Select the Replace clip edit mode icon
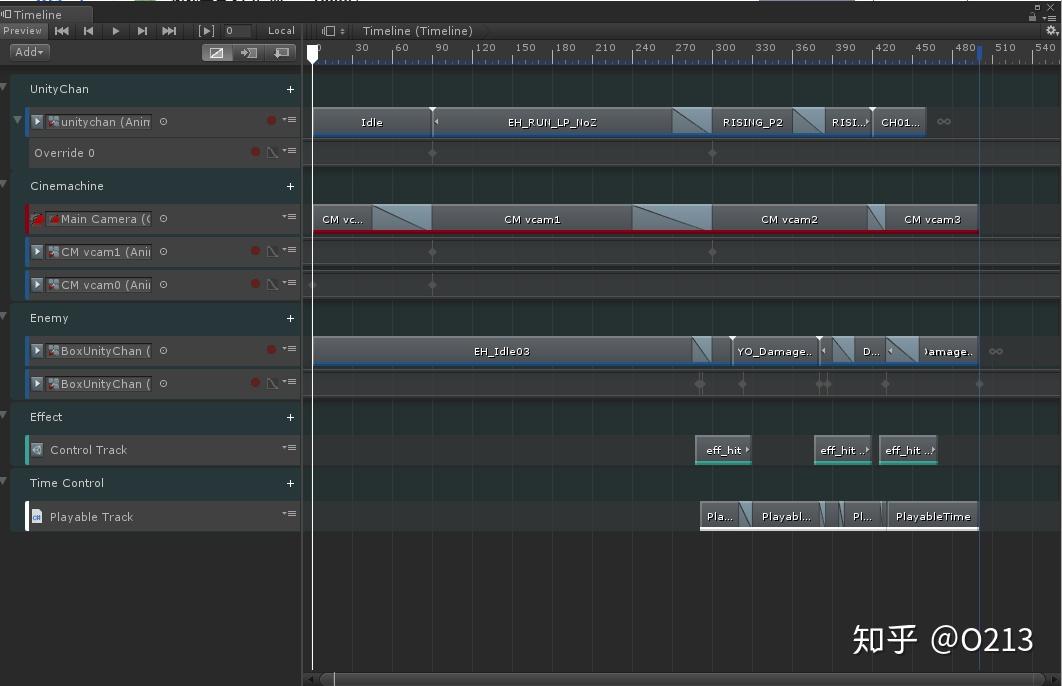This screenshot has width=1062, height=686. (282, 52)
